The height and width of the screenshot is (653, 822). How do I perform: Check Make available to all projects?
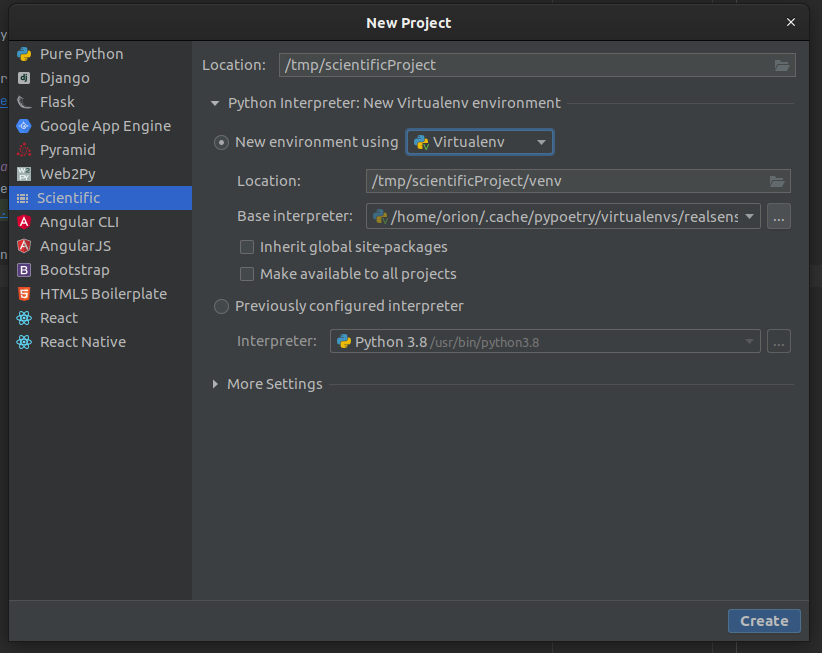click(x=247, y=274)
